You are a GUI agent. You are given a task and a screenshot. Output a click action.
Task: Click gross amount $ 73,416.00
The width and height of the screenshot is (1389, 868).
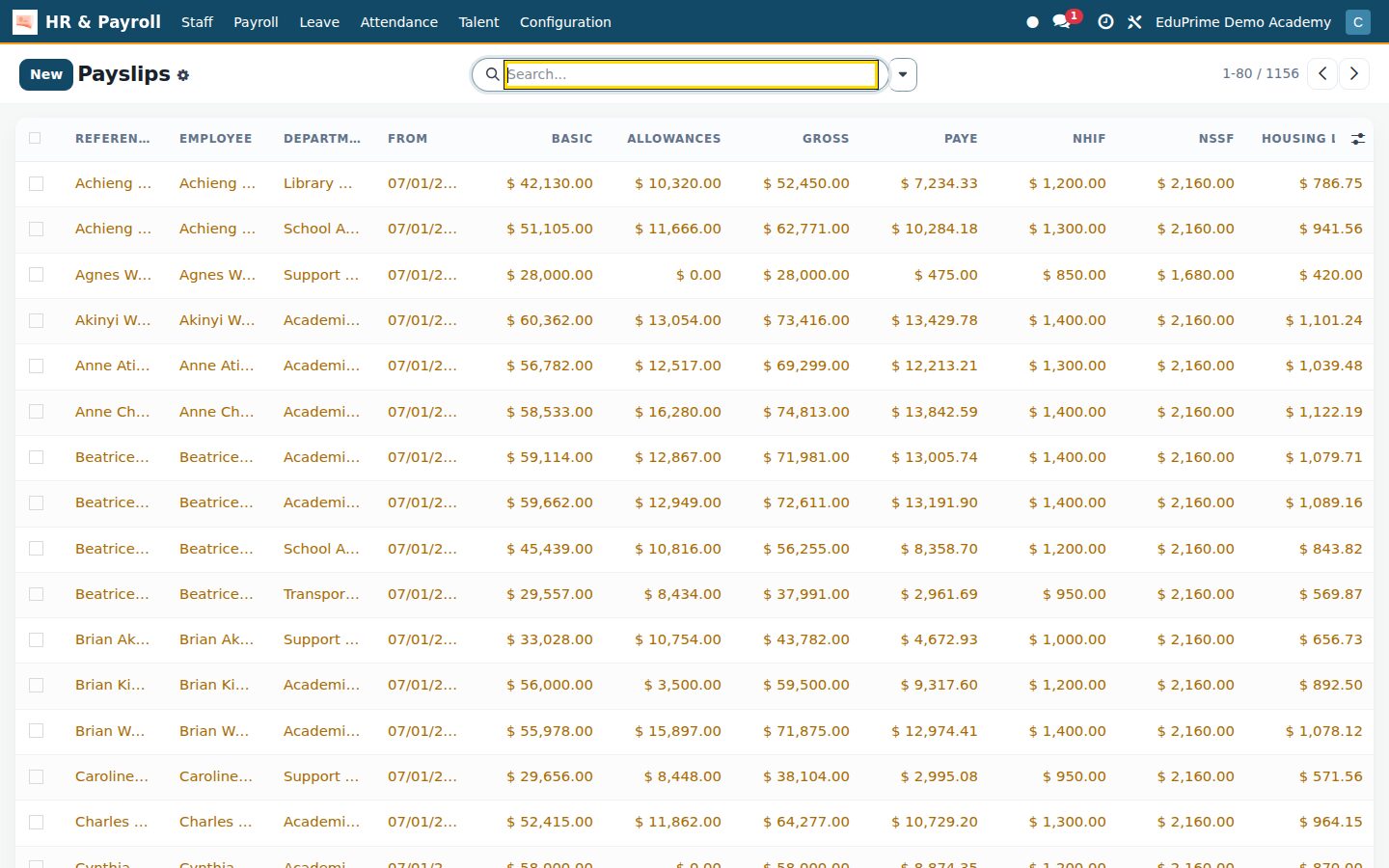click(806, 320)
